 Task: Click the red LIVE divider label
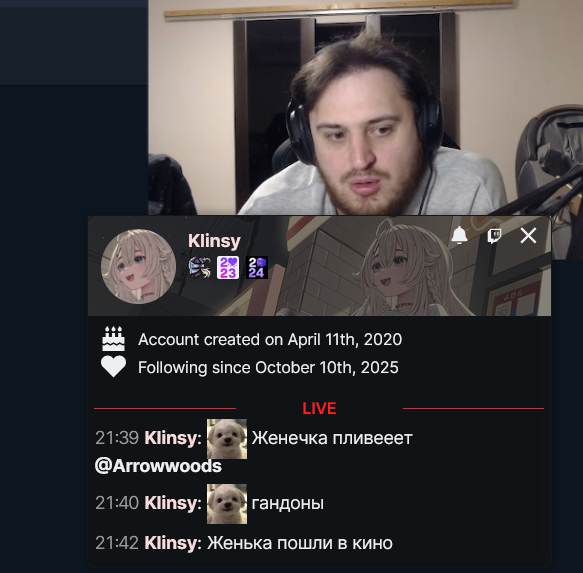click(x=319, y=408)
